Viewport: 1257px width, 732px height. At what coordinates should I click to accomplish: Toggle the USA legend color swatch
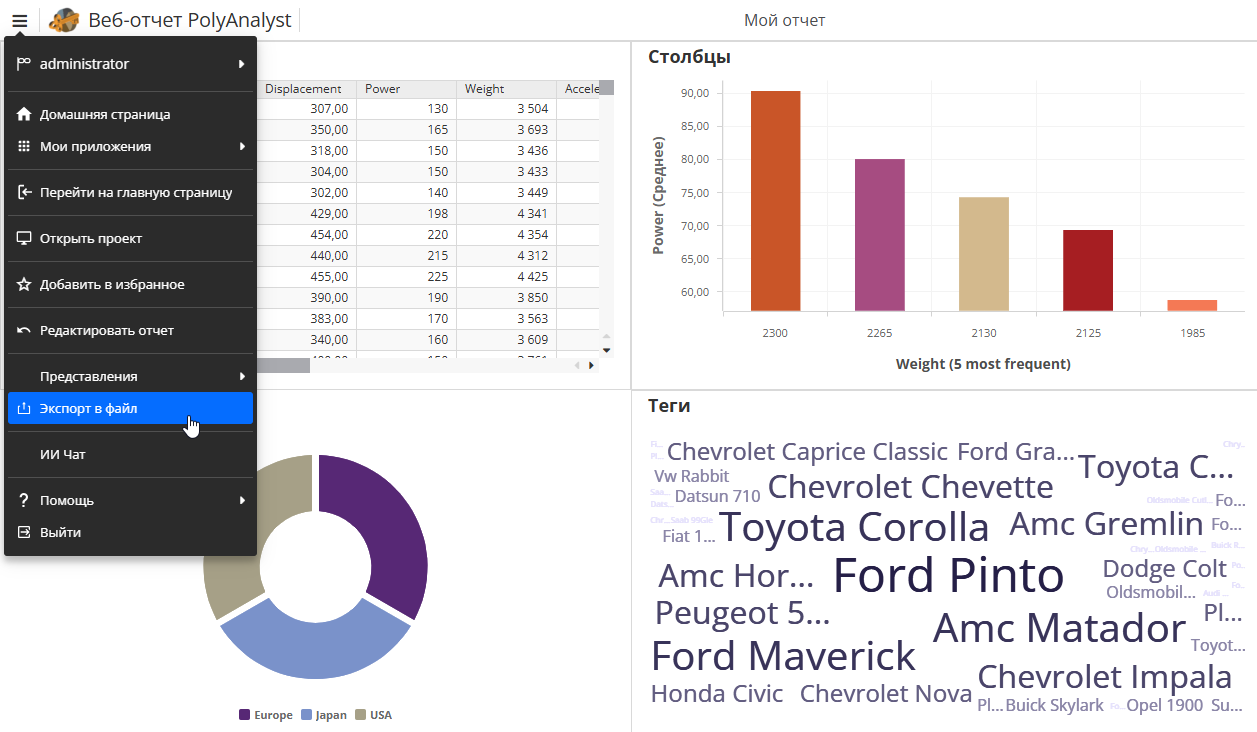coord(360,715)
